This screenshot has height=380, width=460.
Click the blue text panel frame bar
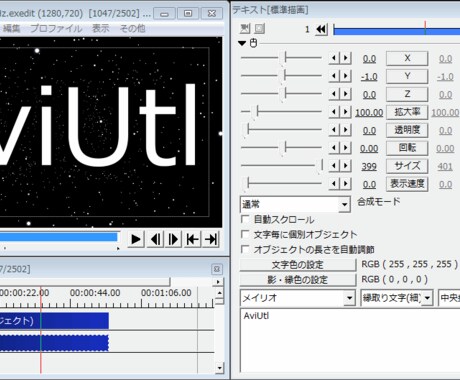pos(397,31)
